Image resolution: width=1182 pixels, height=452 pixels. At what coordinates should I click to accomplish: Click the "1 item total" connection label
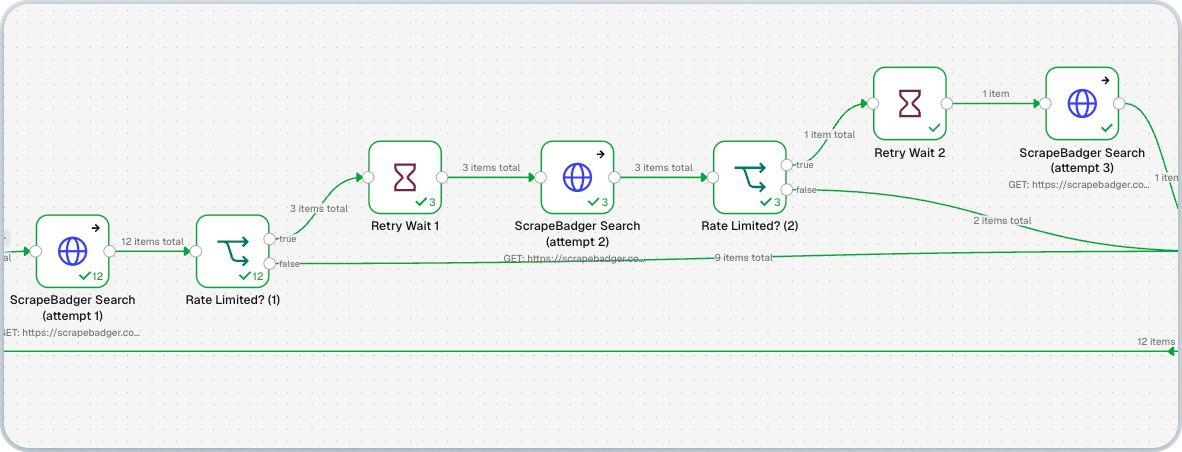tap(830, 134)
